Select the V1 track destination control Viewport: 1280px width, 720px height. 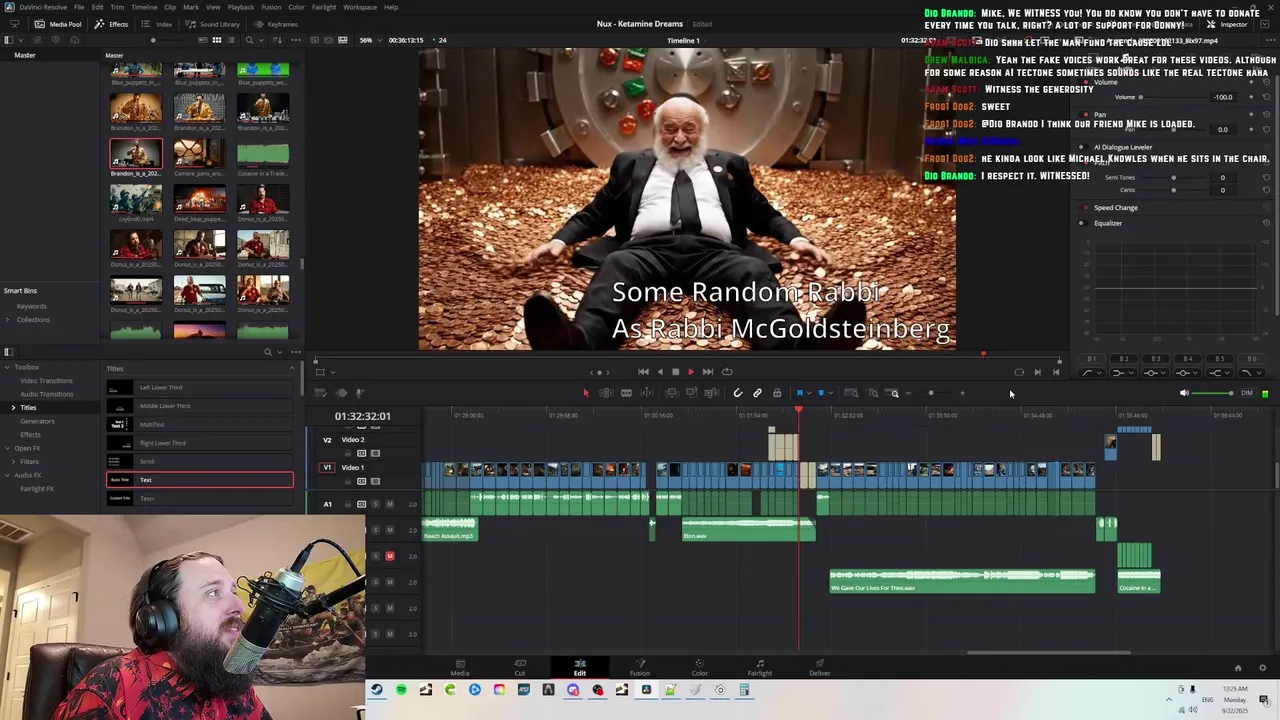(x=327, y=467)
